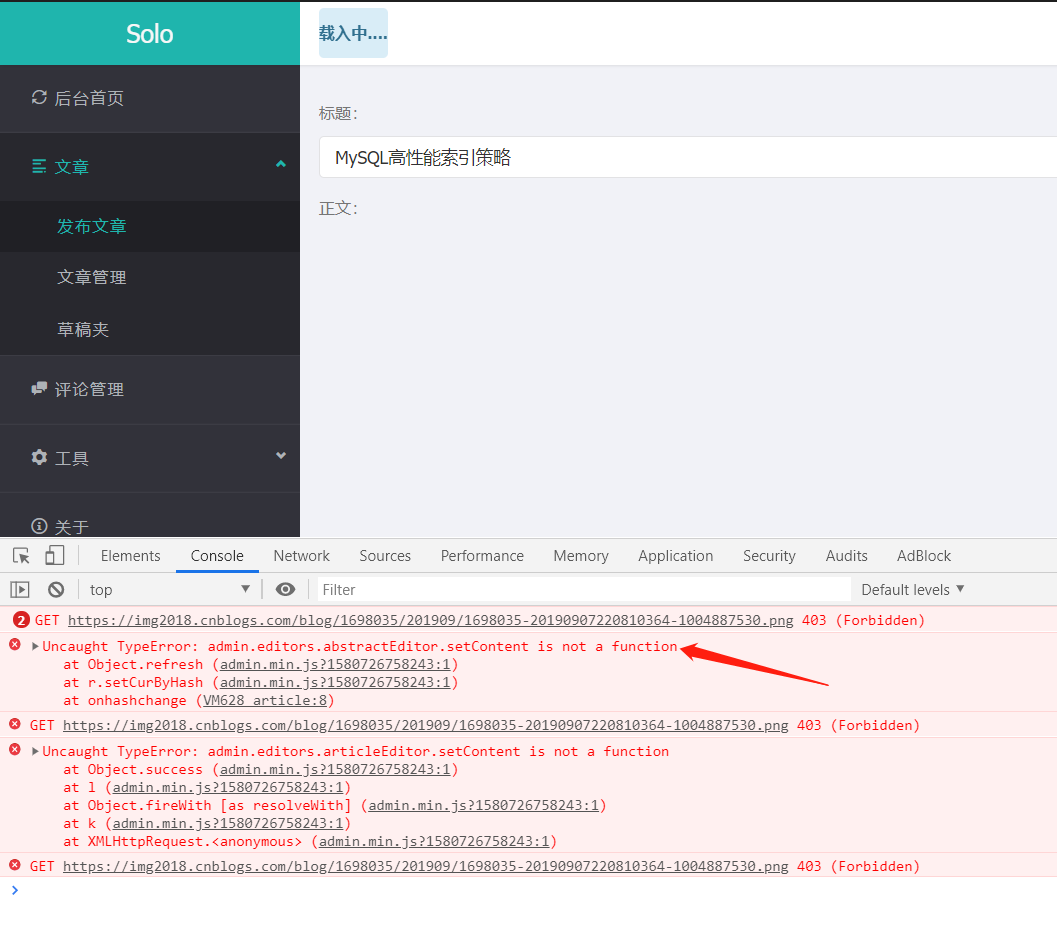Show the console sidebar panel icon

(20, 590)
